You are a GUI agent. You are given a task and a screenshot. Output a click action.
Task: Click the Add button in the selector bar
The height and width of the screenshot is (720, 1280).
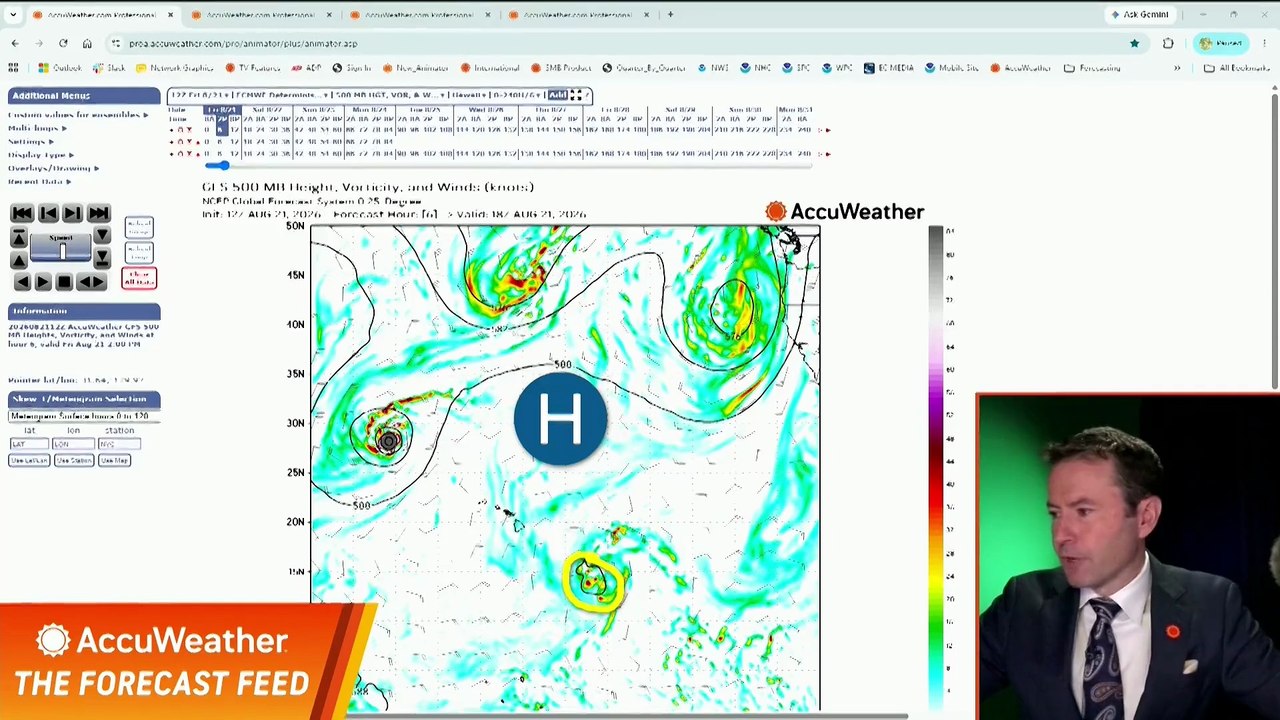(557, 95)
